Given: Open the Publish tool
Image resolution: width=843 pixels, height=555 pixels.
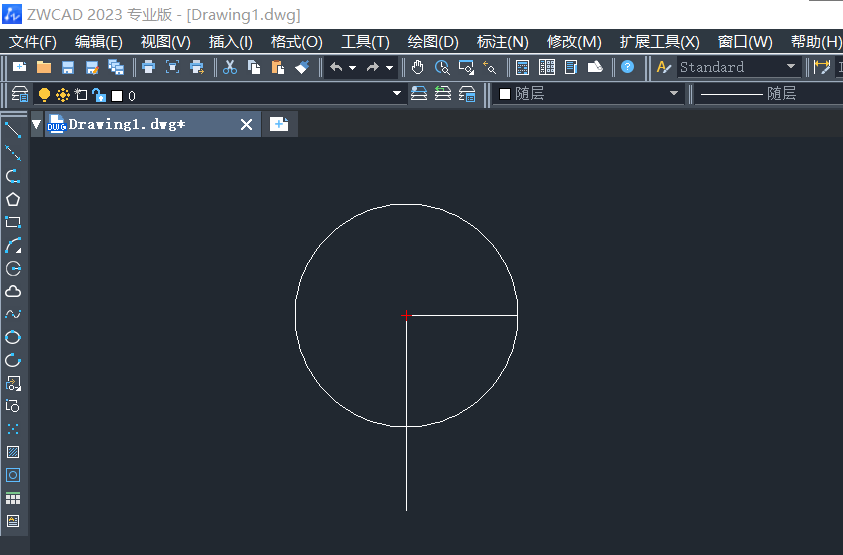Looking at the screenshot, I should click(x=197, y=67).
